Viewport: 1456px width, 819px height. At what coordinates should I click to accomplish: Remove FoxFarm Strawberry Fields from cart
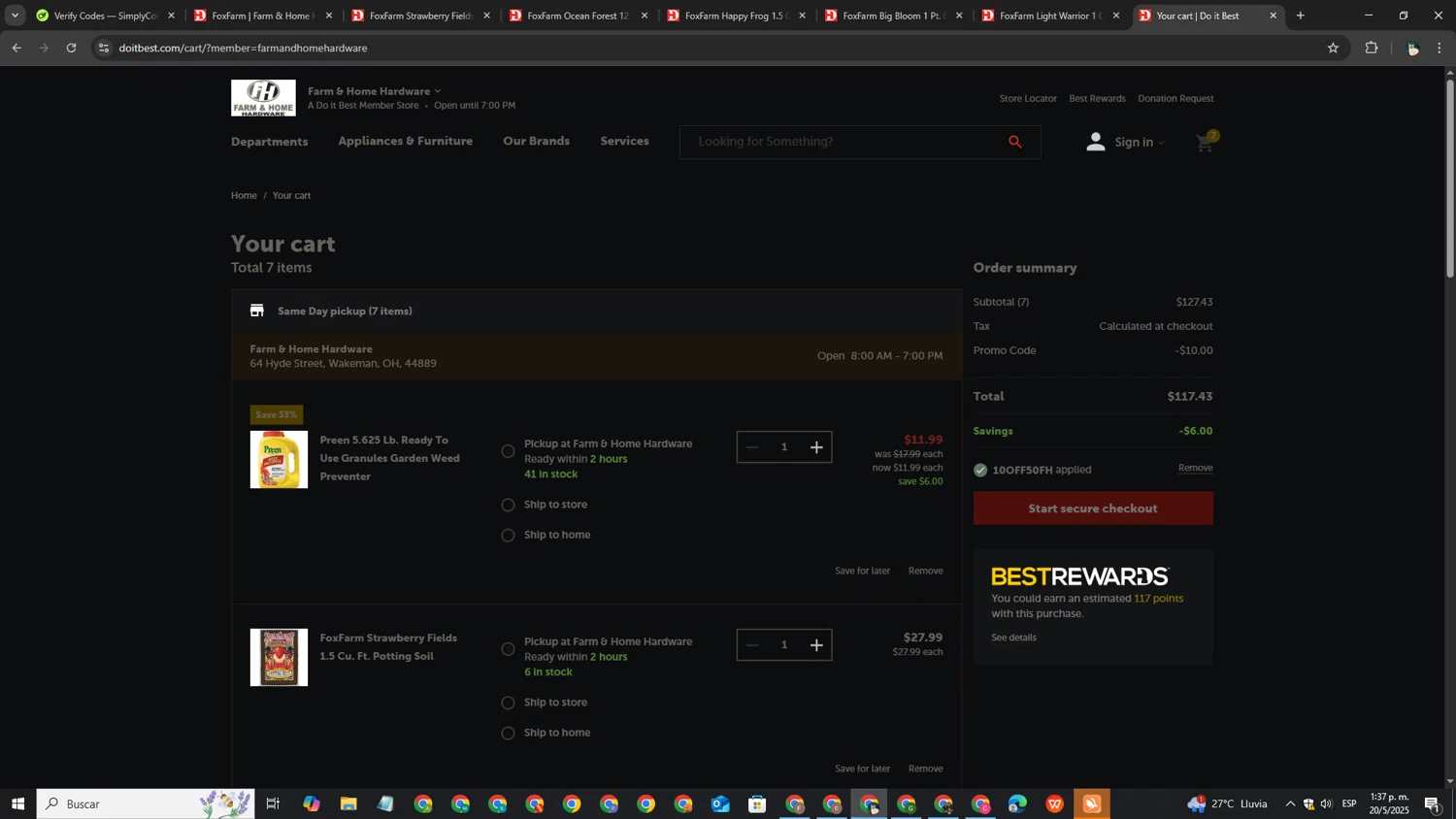click(x=925, y=769)
